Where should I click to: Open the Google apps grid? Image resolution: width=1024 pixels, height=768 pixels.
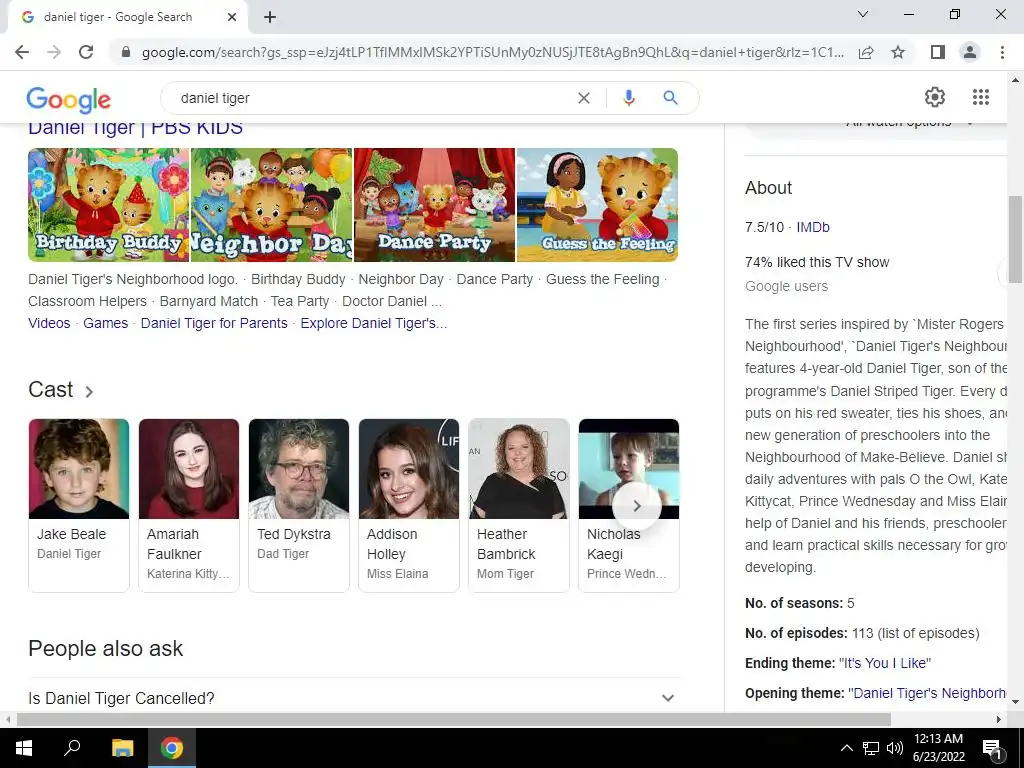tap(980, 97)
